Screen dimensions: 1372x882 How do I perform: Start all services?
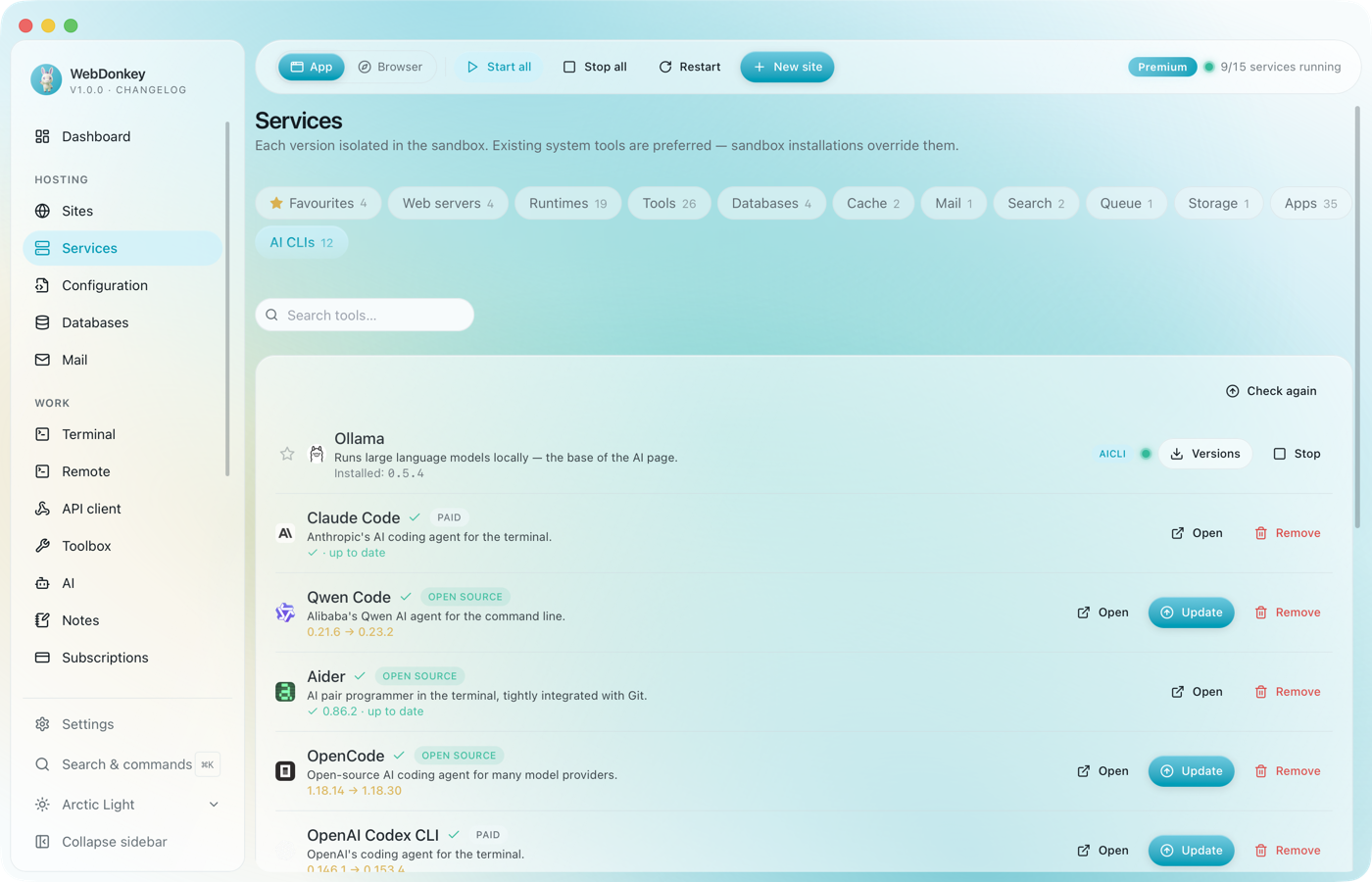[499, 67]
